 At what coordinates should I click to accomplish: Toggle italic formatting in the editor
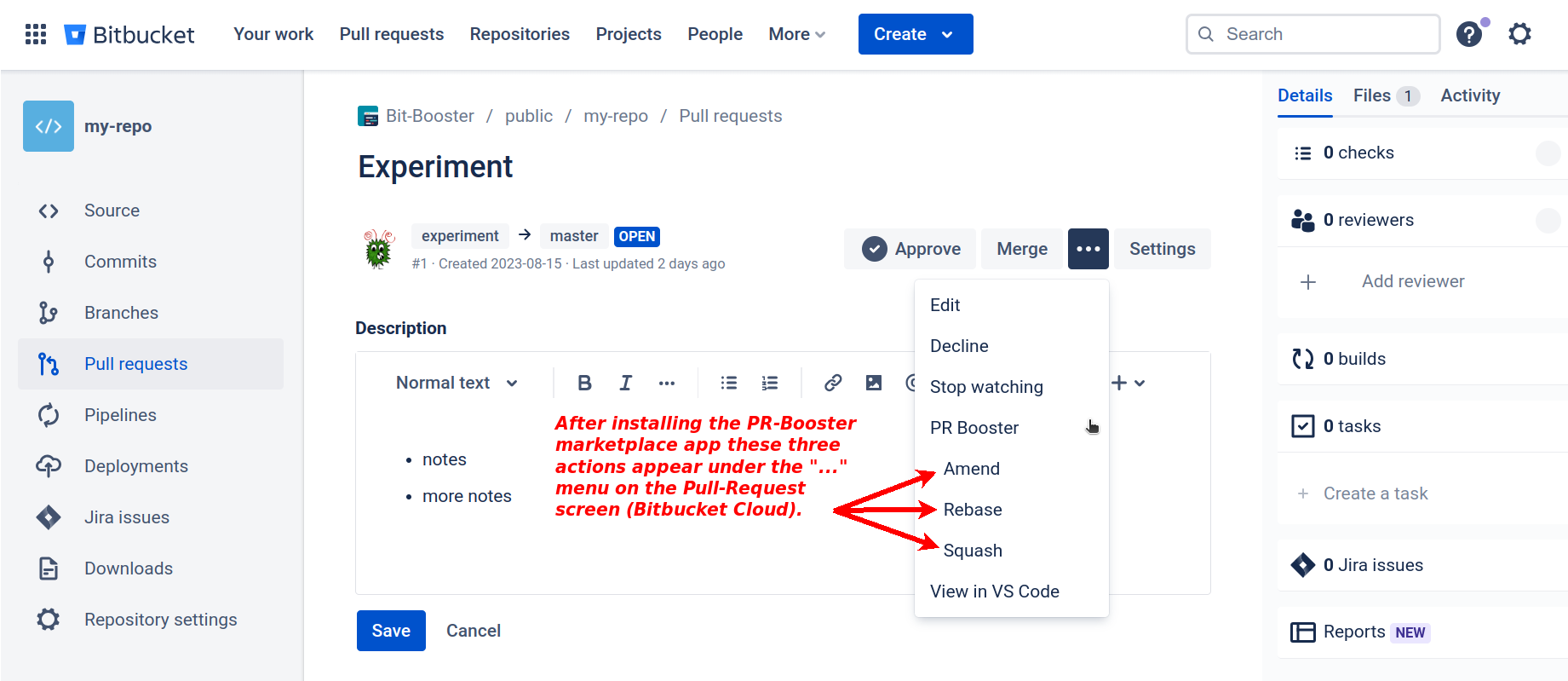(626, 383)
